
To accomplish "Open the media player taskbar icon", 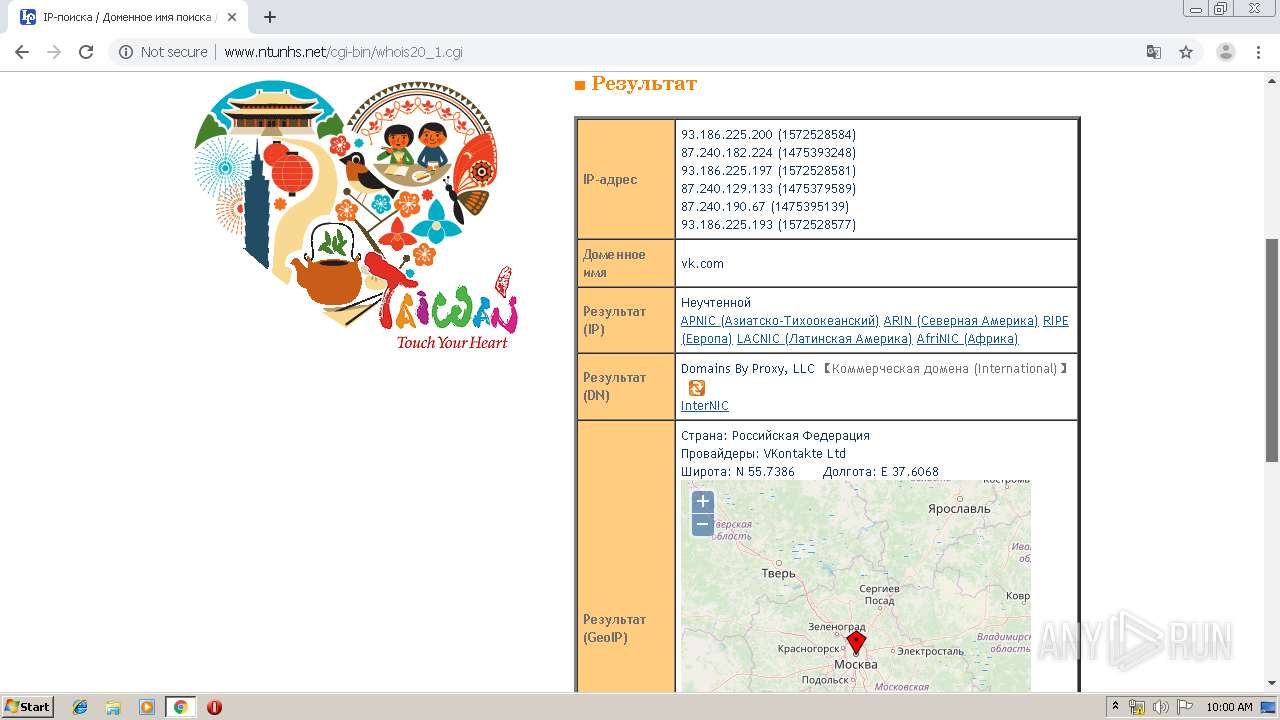I will (x=147, y=707).
